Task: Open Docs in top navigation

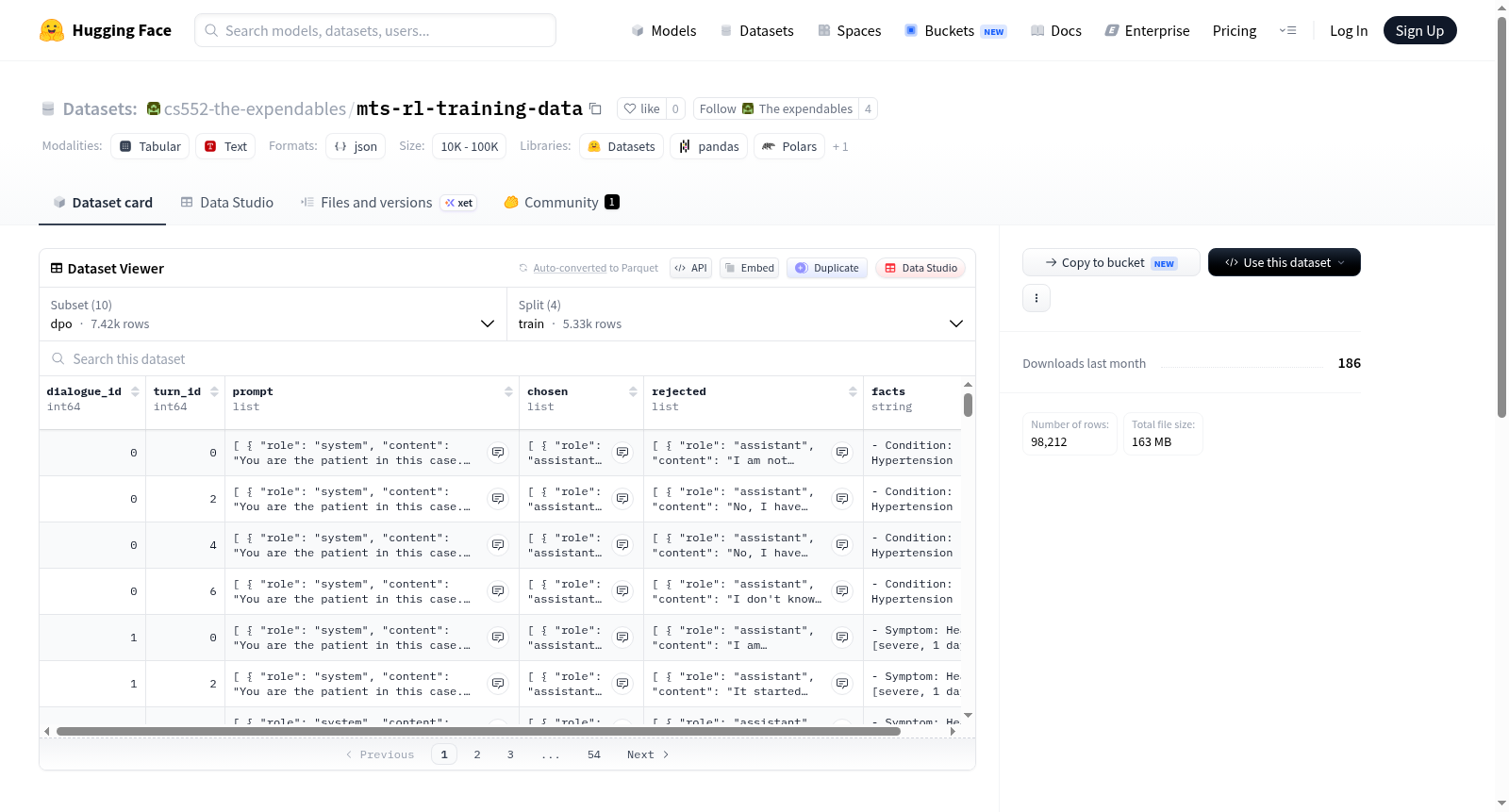Action: point(1056,30)
